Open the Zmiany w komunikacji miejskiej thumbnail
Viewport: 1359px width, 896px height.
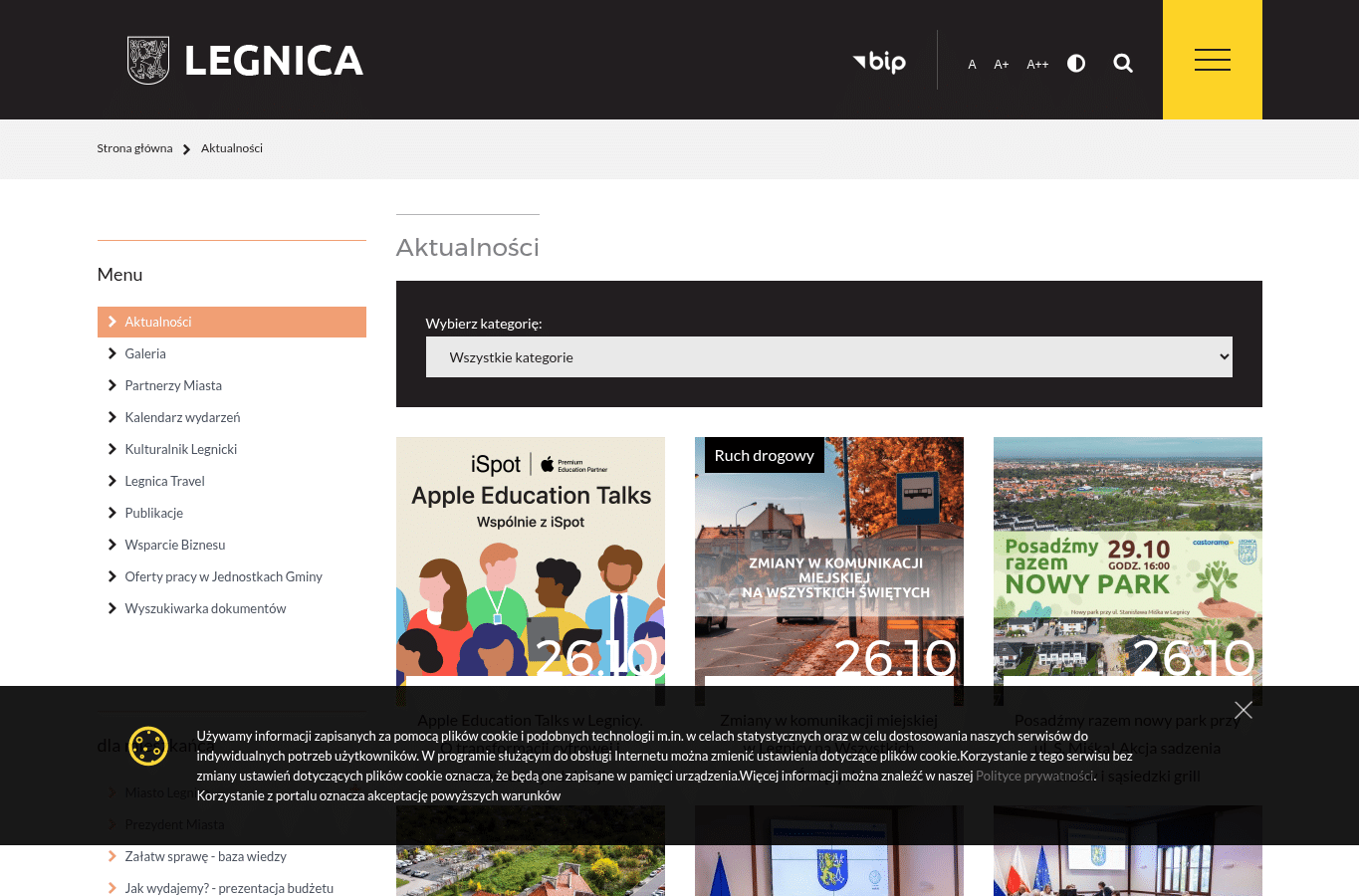(x=829, y=571)
